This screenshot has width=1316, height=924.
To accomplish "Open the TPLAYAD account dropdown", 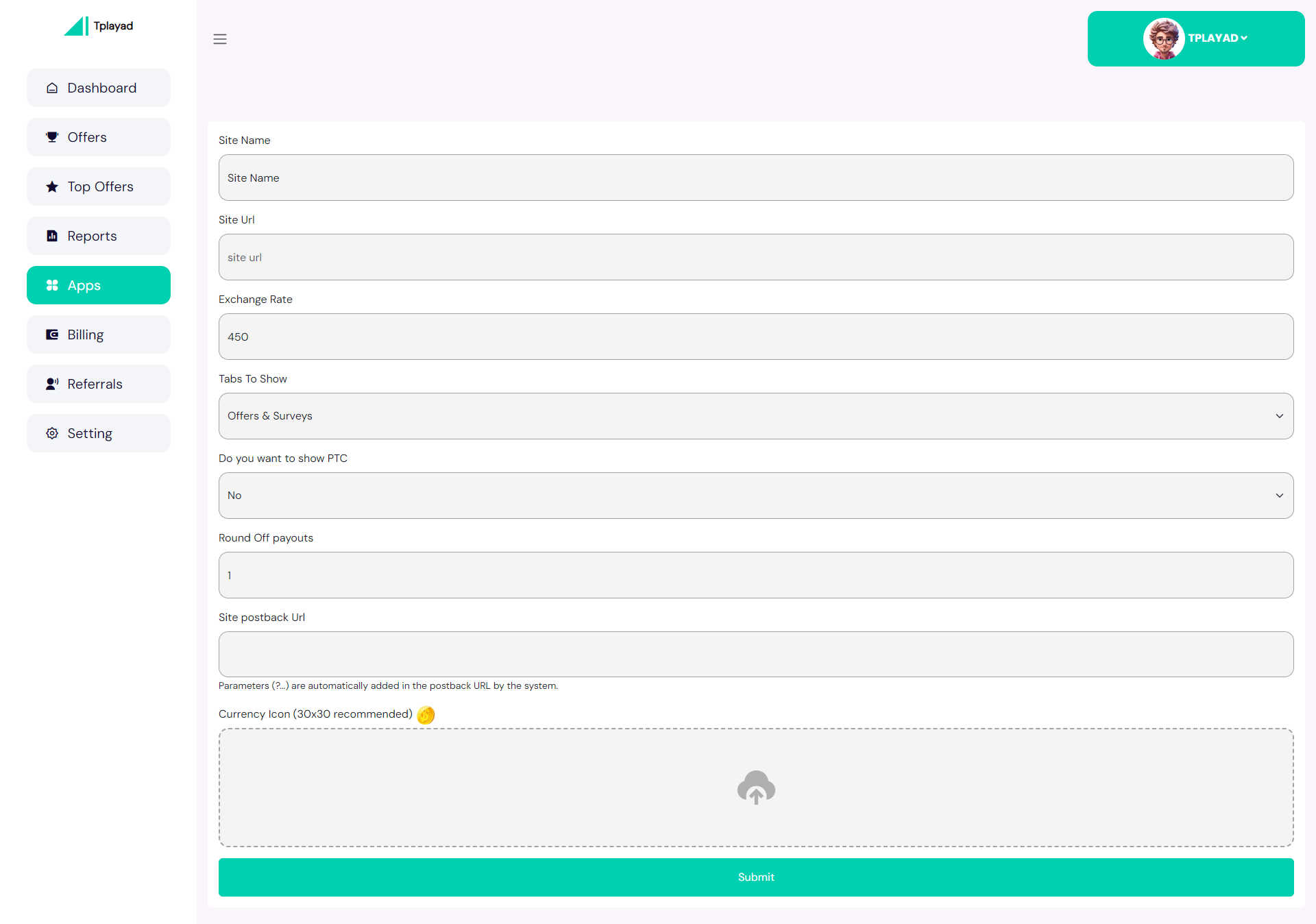I will tap(1217, 38).
